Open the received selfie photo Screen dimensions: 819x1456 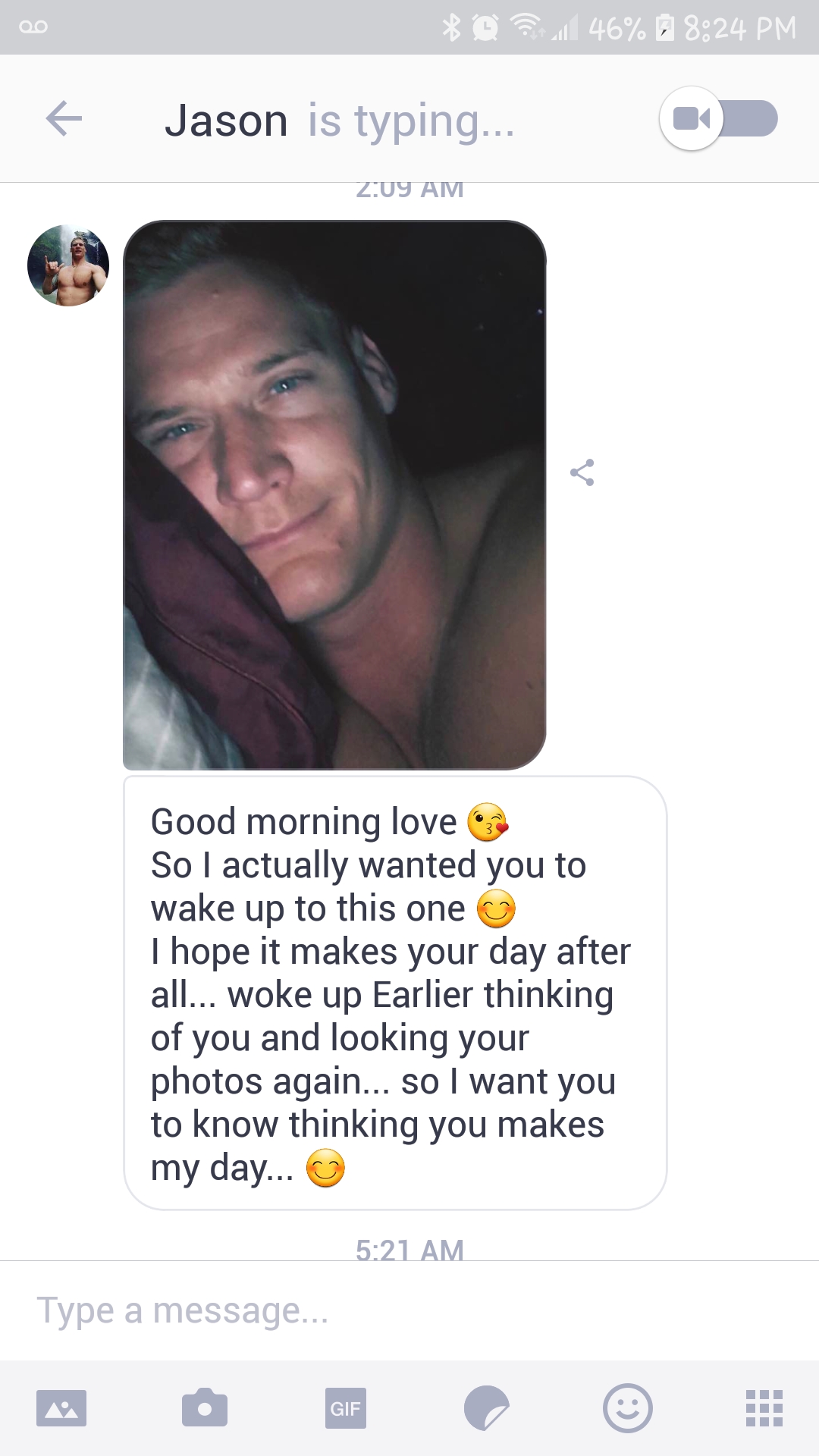(x=334, y=495)
